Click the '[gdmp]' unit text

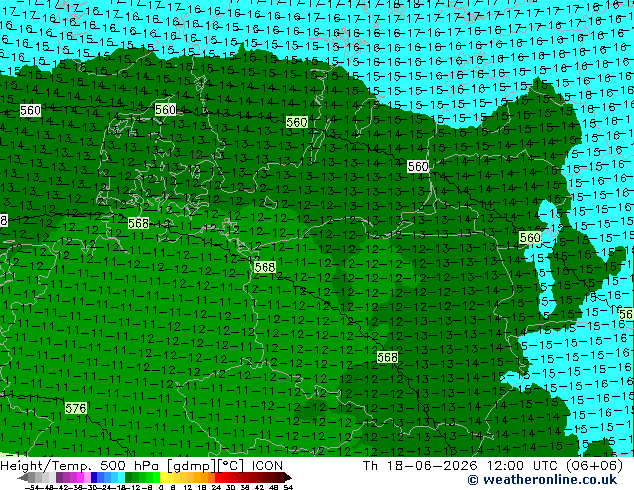pyautogui.click(x=191, y=466)
